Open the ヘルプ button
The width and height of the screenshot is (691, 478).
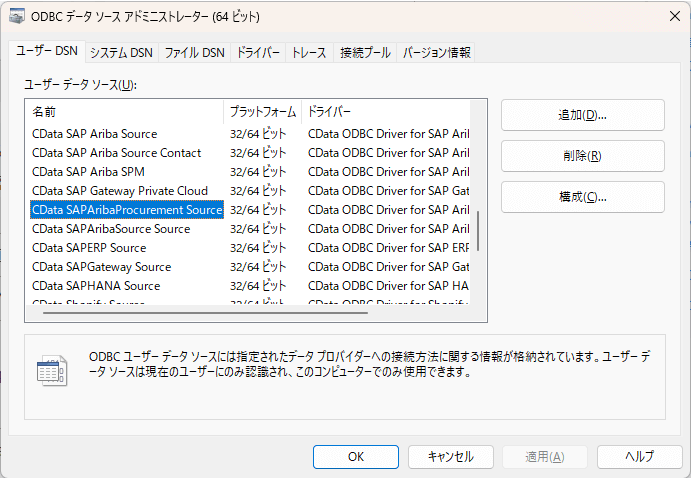639,457
